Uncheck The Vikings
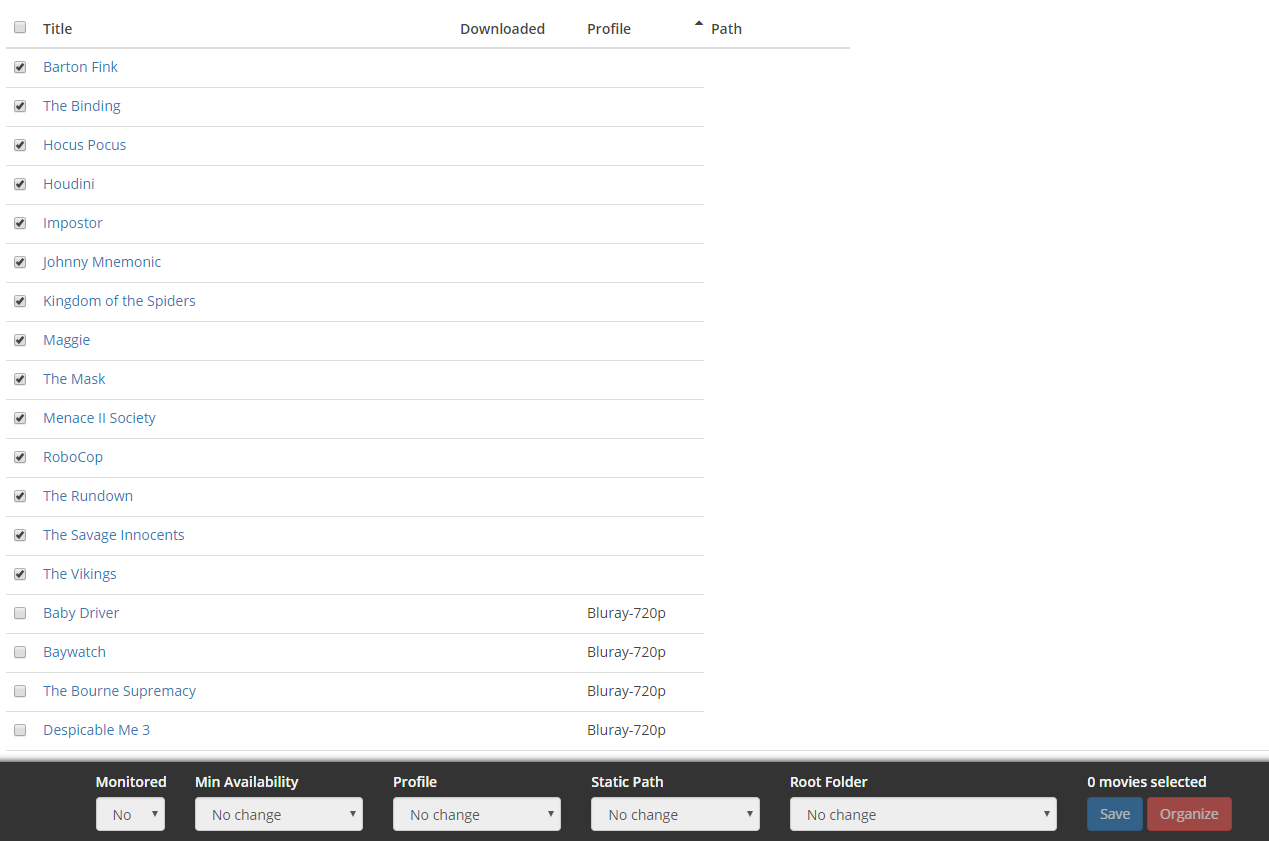This screenshot has height=841, width=1269. 19,574
